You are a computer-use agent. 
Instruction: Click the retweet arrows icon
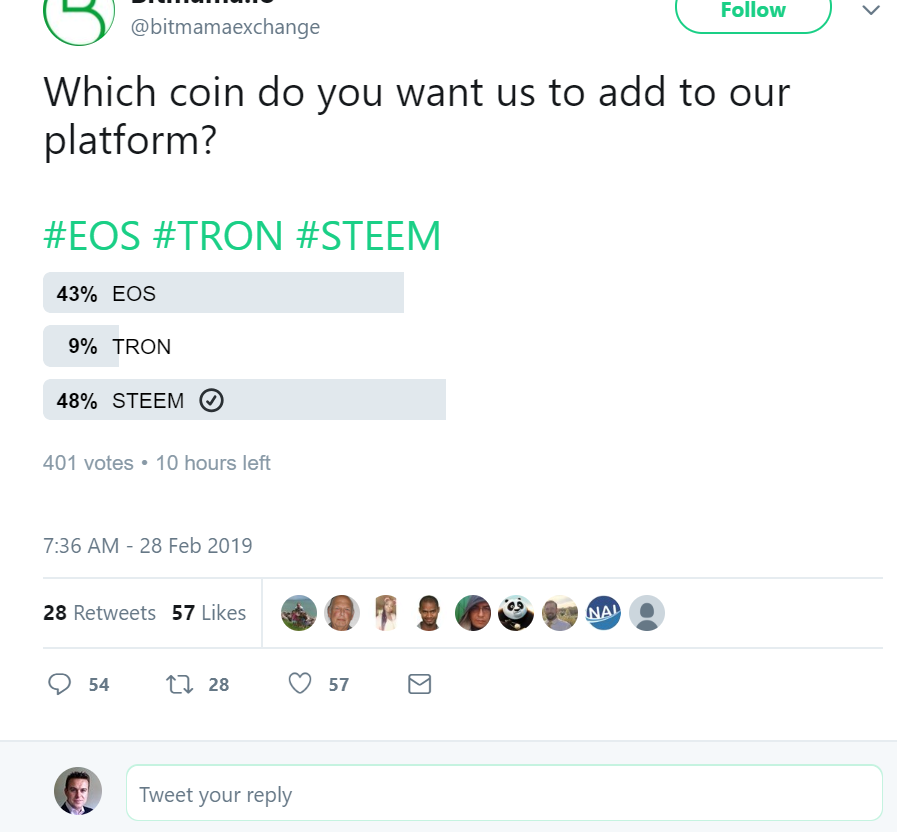[180, 684]
